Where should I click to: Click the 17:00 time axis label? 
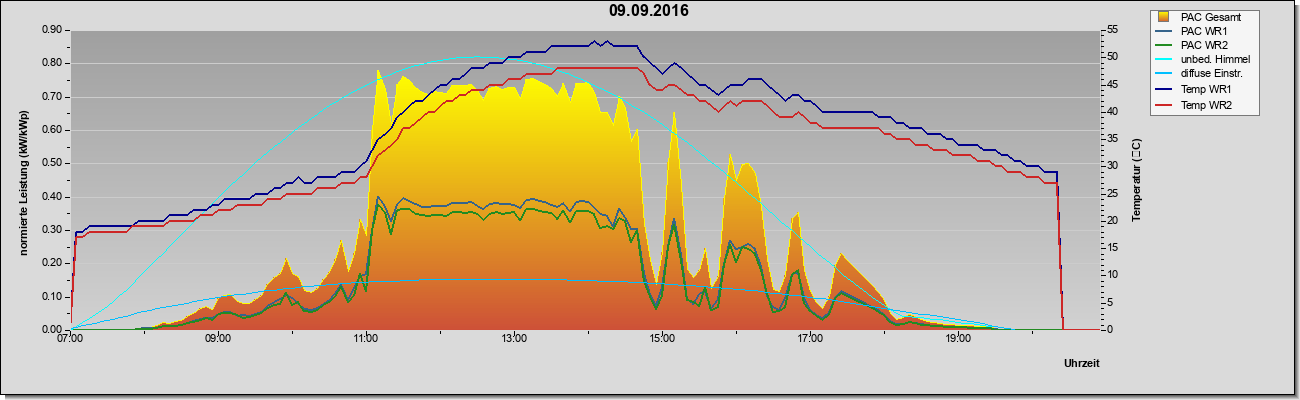pos(810,338)
